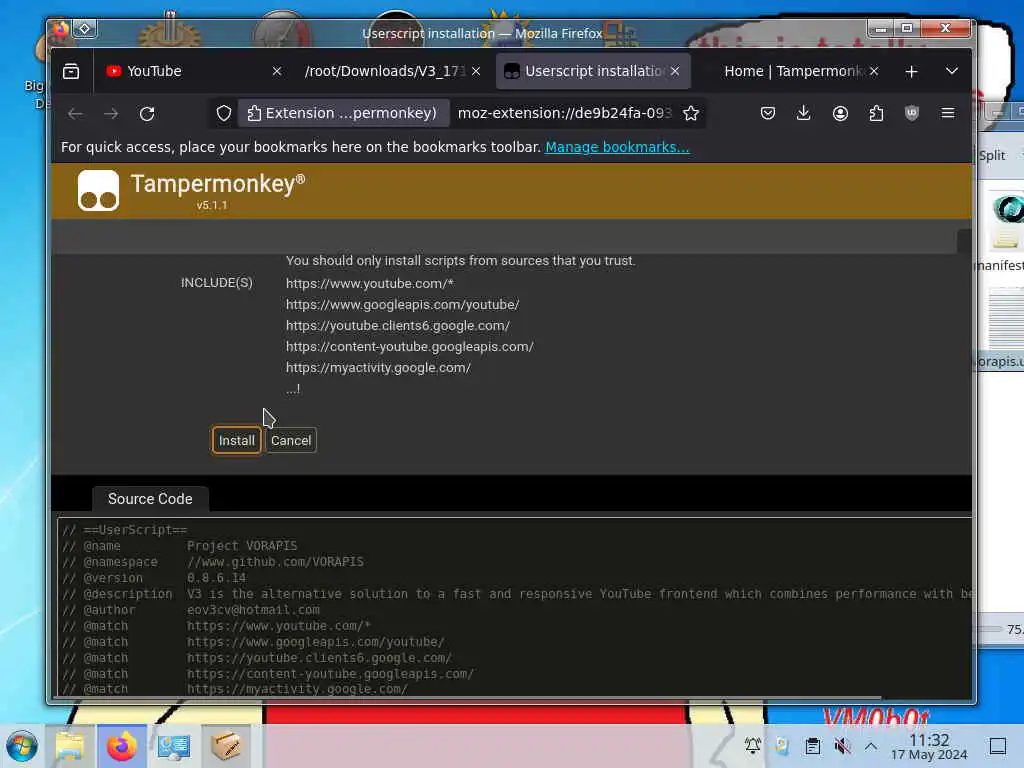The image size is (1024, 768).
Task: Click the https://youtube.clients6.google.com/ include entry
Action: 398,325
